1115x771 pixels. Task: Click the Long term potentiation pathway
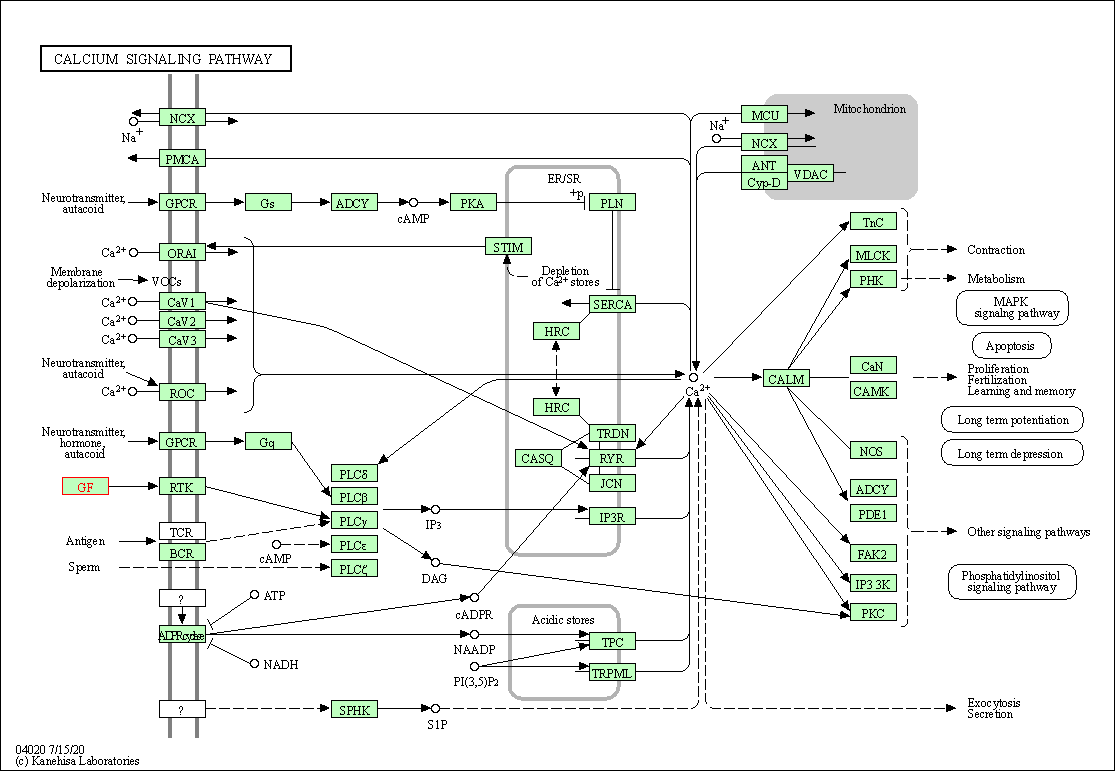pyautogui.click(x=1012, y=420)
